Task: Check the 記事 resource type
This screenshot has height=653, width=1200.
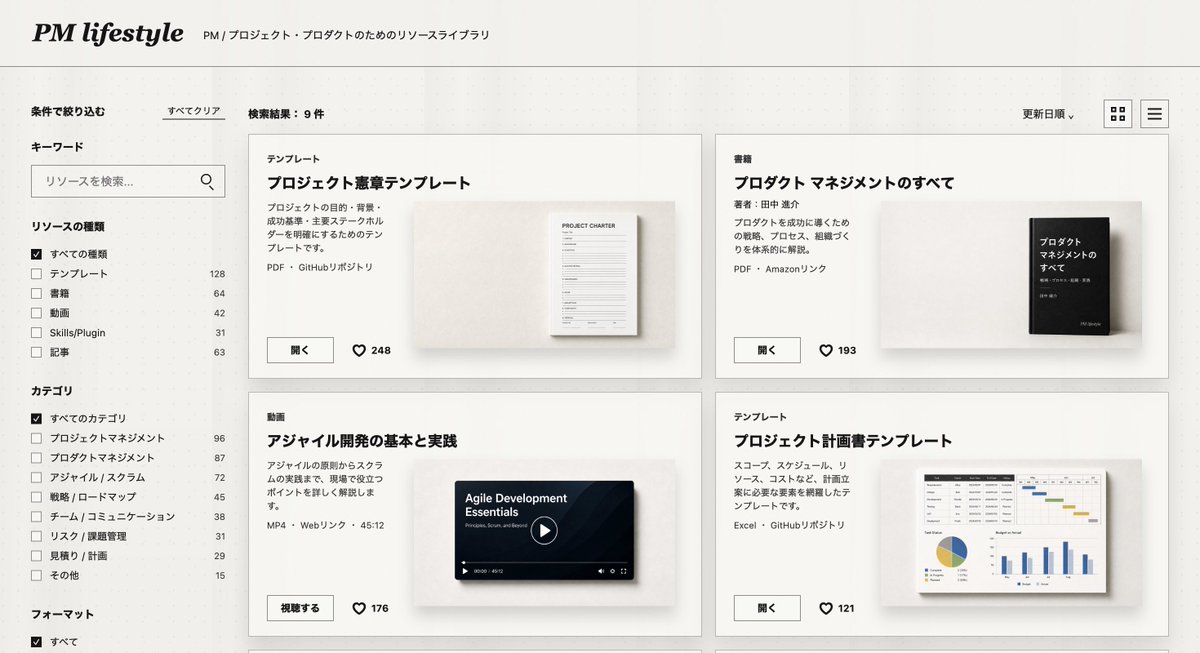Action: [x=37, y=352]
